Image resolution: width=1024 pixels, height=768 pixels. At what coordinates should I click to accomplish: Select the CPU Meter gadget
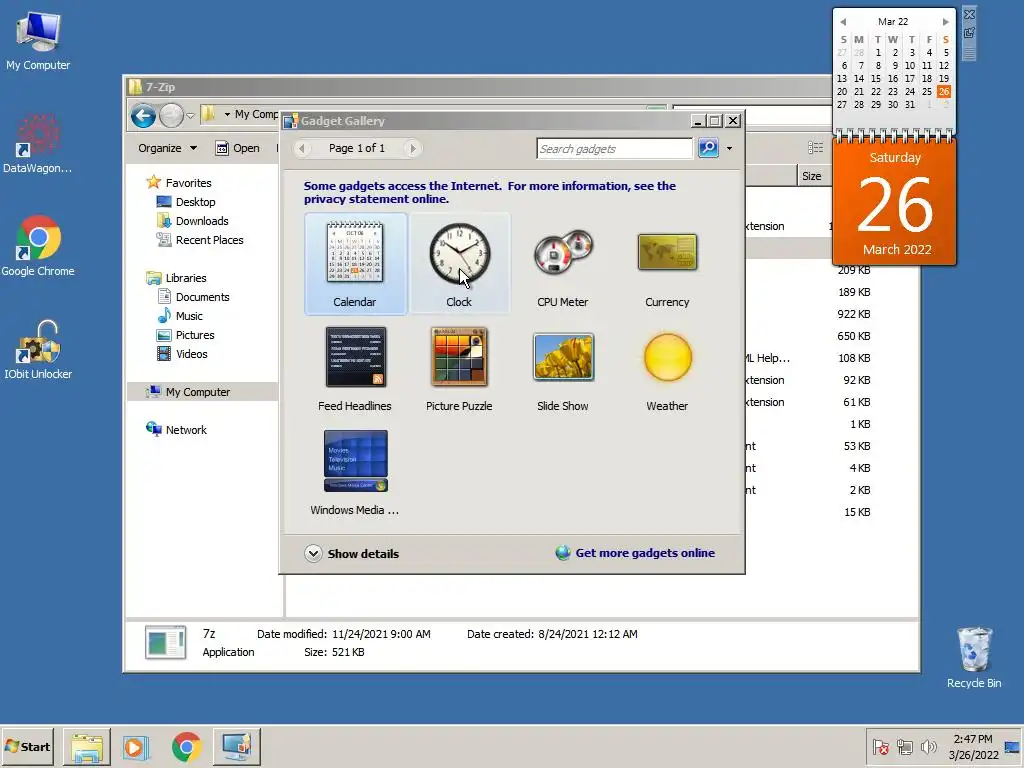point(562,264)
